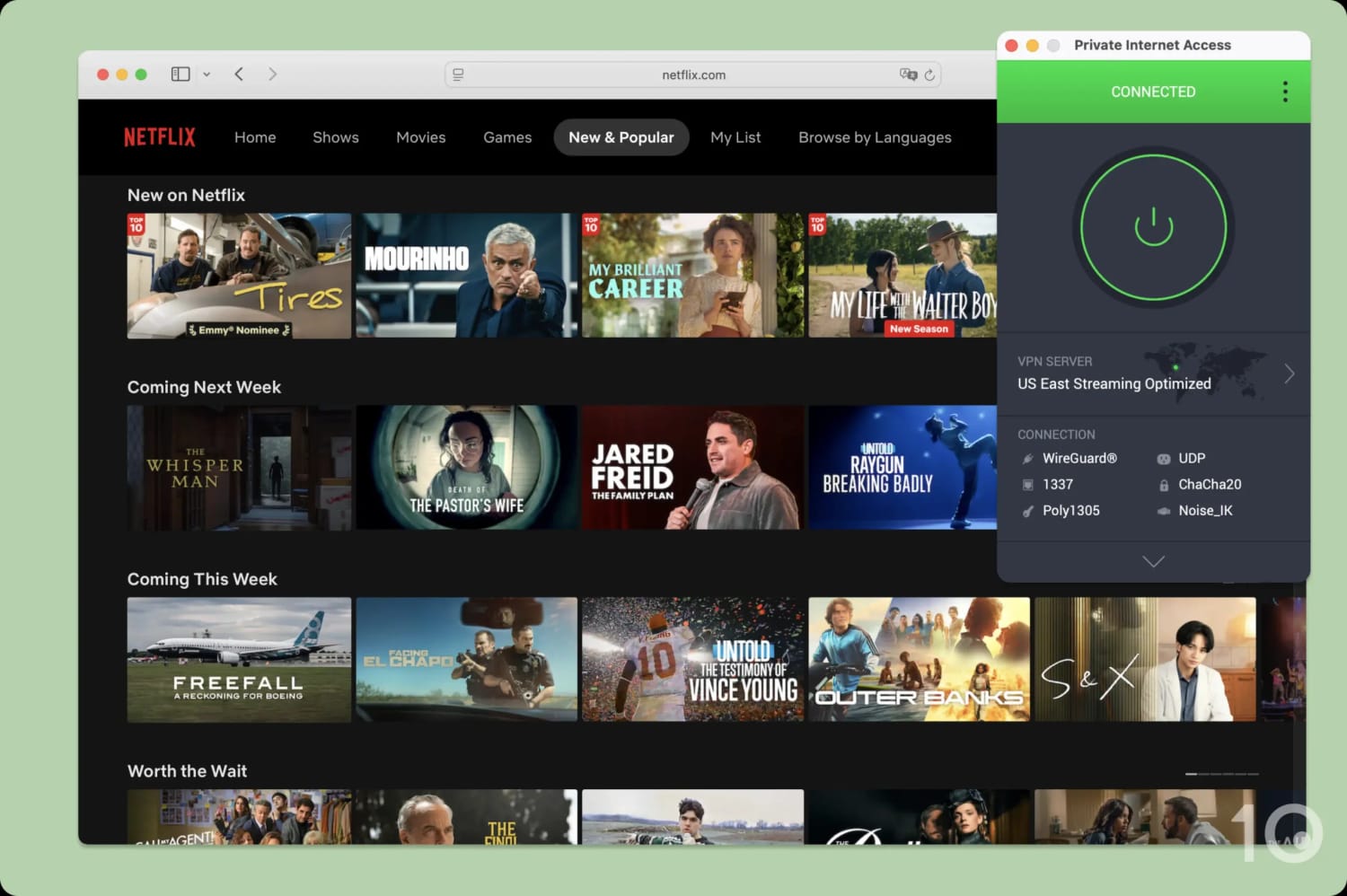Open the Games tab

point(507,137)
